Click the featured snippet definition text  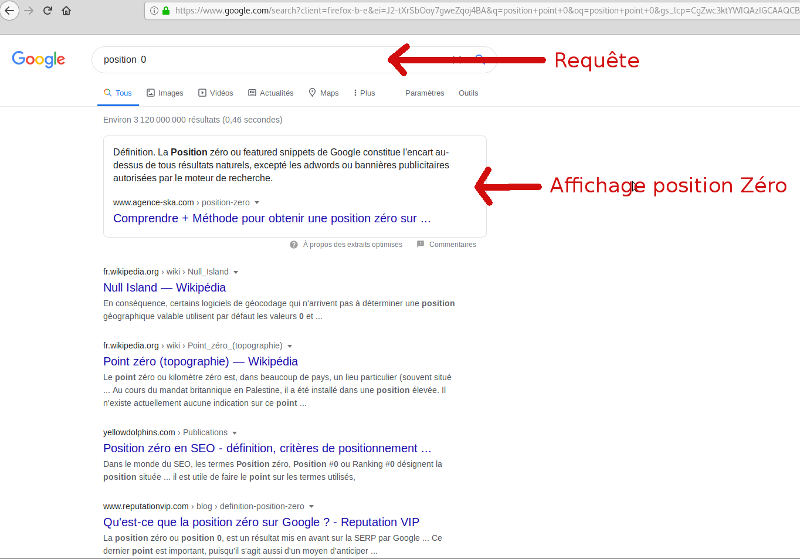[281, 165]
